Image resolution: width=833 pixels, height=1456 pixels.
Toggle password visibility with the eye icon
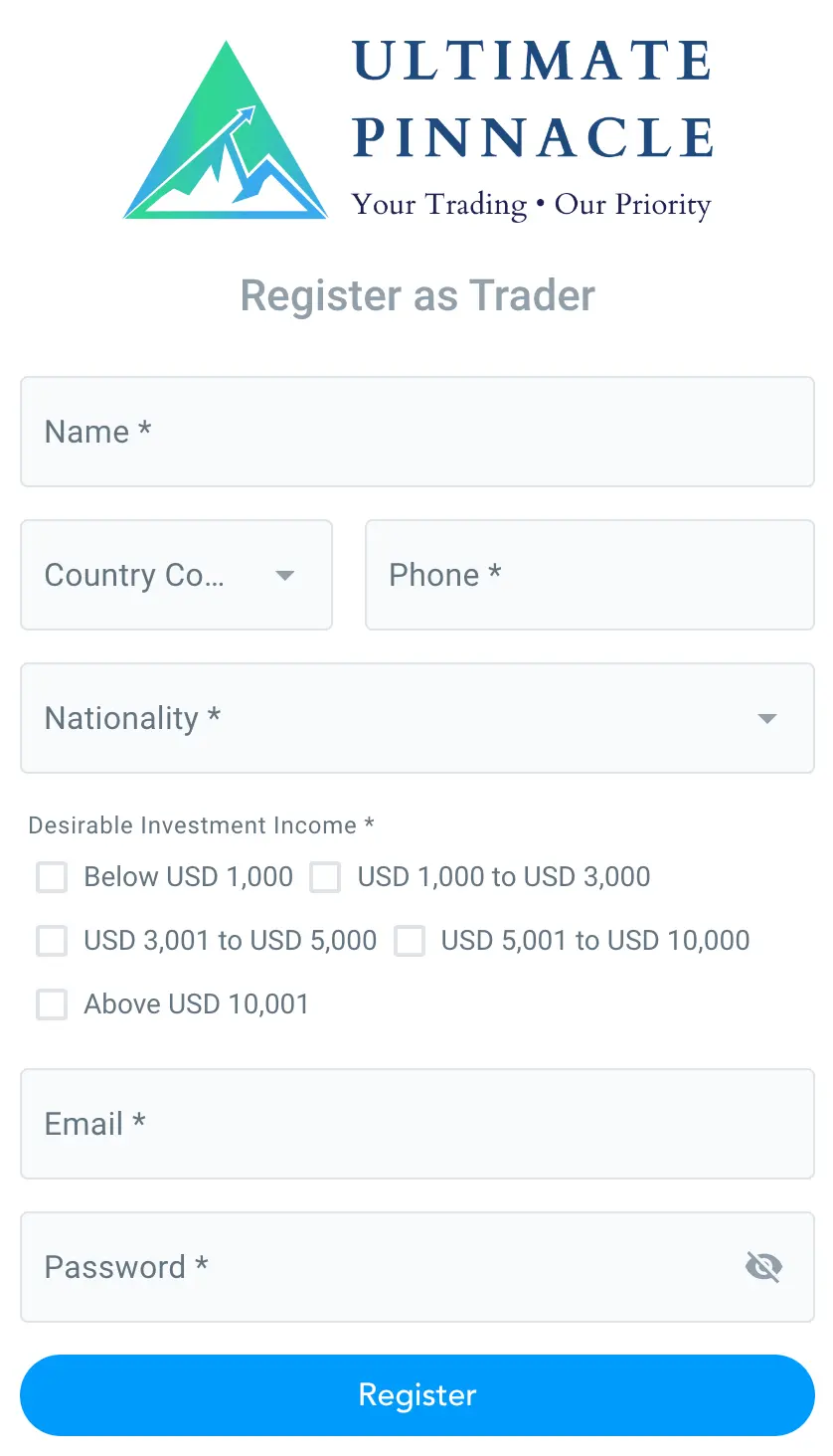pyautogui.click(x=763, y=1266)
